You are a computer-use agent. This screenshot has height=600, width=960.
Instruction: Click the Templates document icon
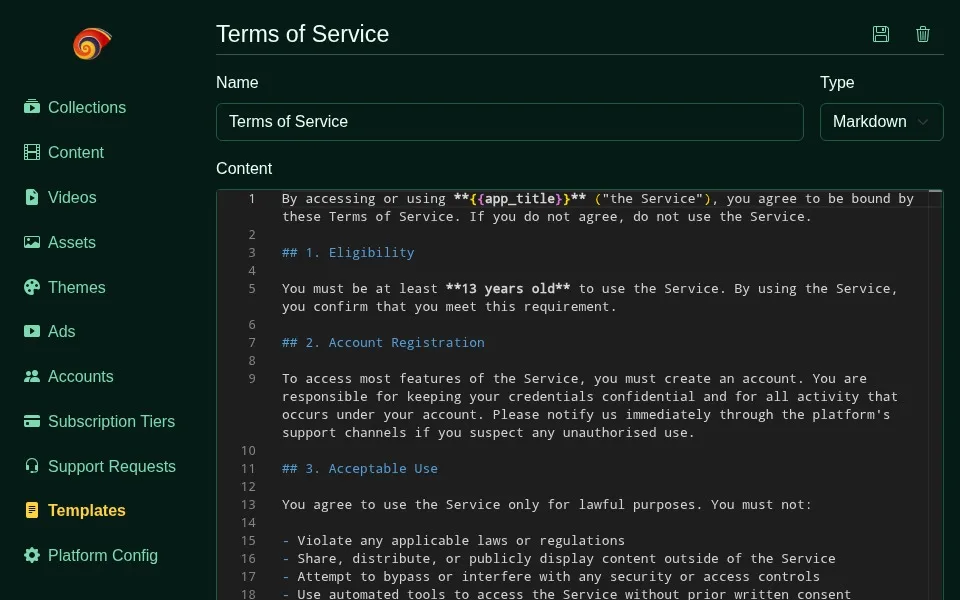pyautogui.click(x=32, y=510)
